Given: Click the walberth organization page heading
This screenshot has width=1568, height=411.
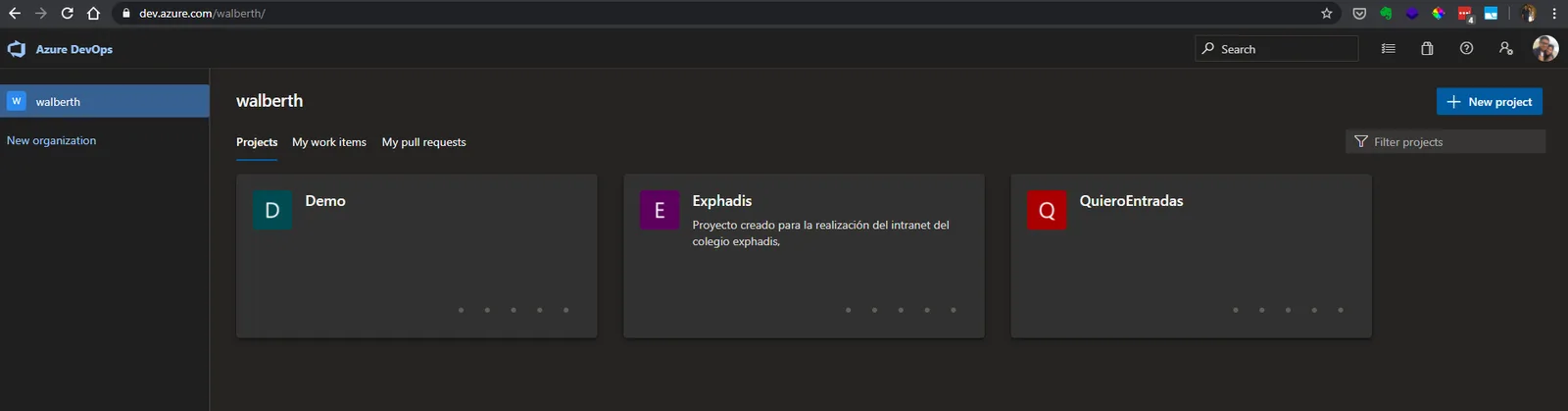Looking at the screenshot, I should 269,101.
